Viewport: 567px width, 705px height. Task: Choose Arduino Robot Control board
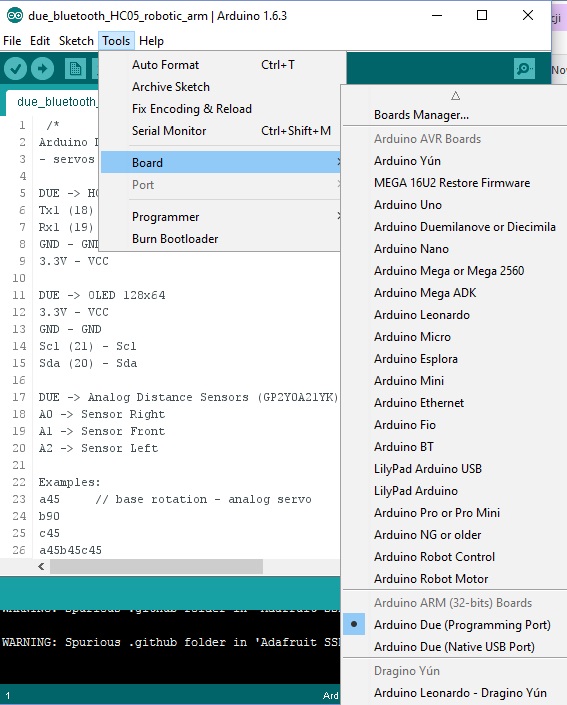click(455, 557)
